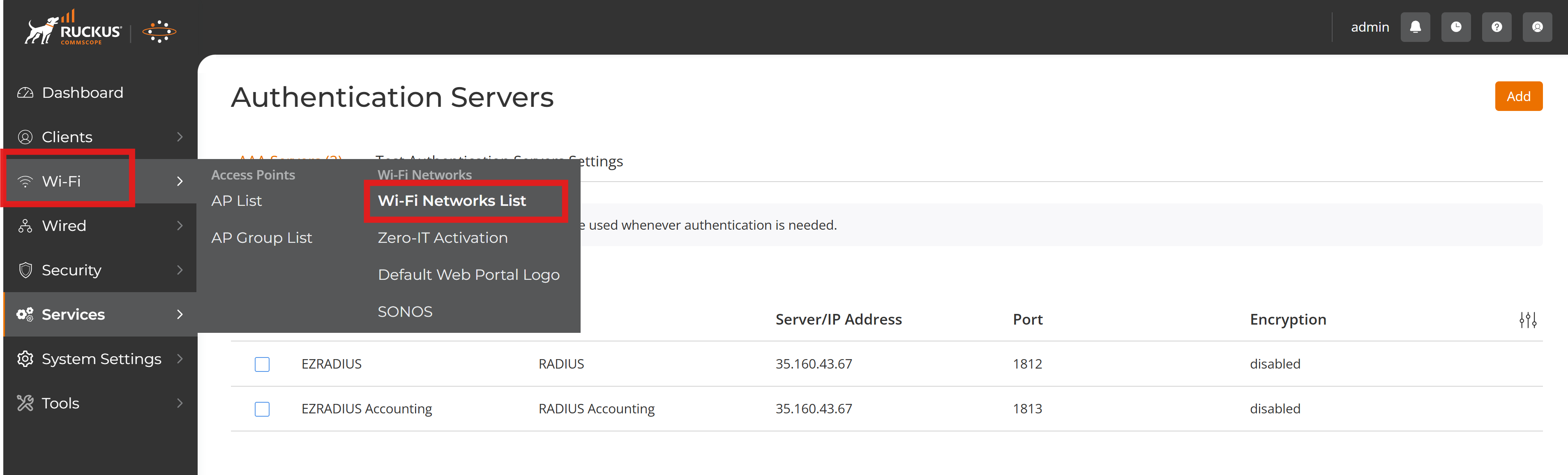Click the activity history clock icon
Image resolution: width=1568 pixels, height=475 pixels.
click(1456, 27)
